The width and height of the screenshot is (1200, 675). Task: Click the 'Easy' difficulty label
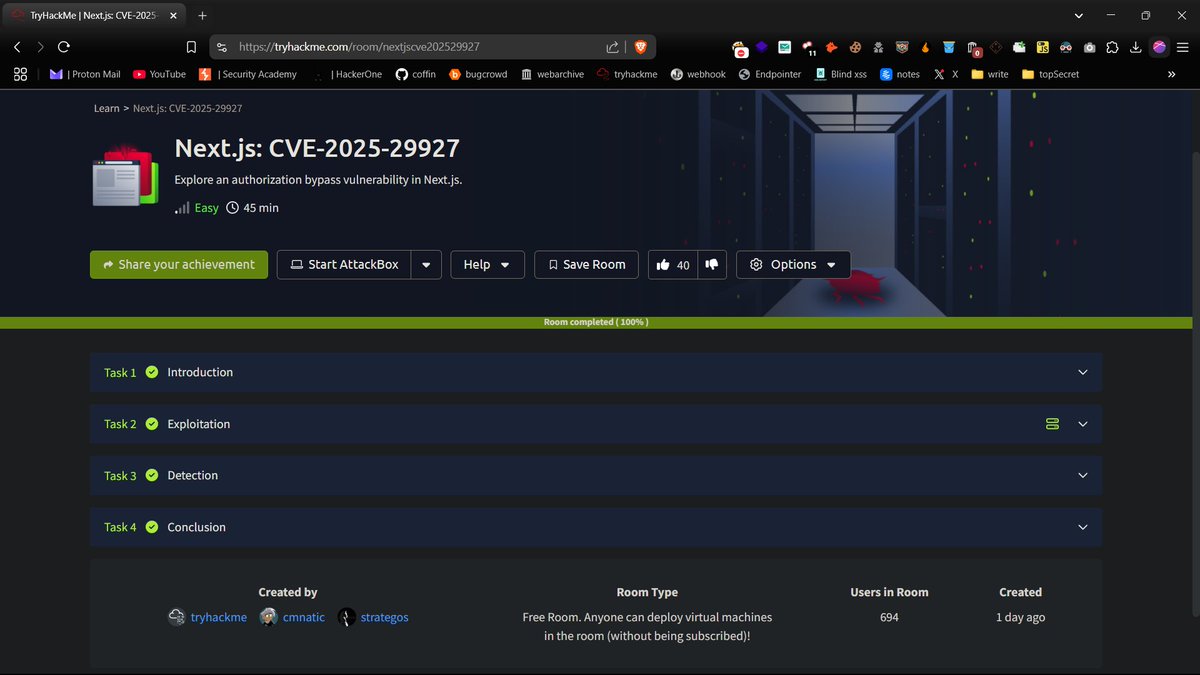pos(206,208)
